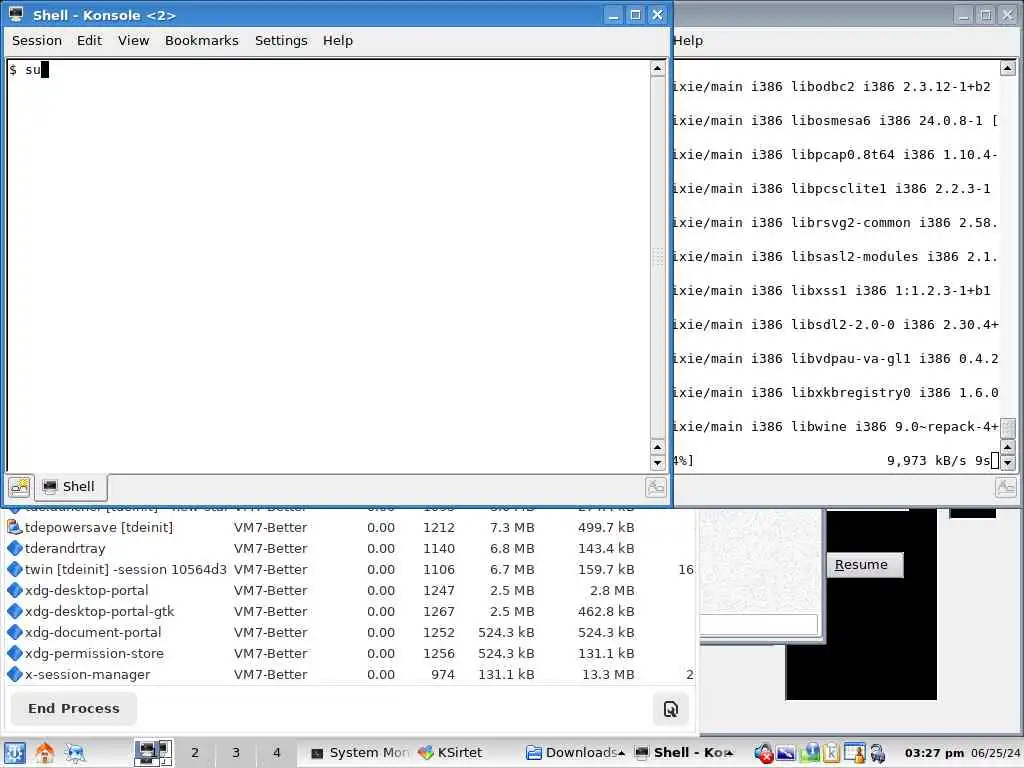The width and height of the screenshot is (1024, 768).
Task: Expand Downloads taskbar group
Action: click(575, 753)
